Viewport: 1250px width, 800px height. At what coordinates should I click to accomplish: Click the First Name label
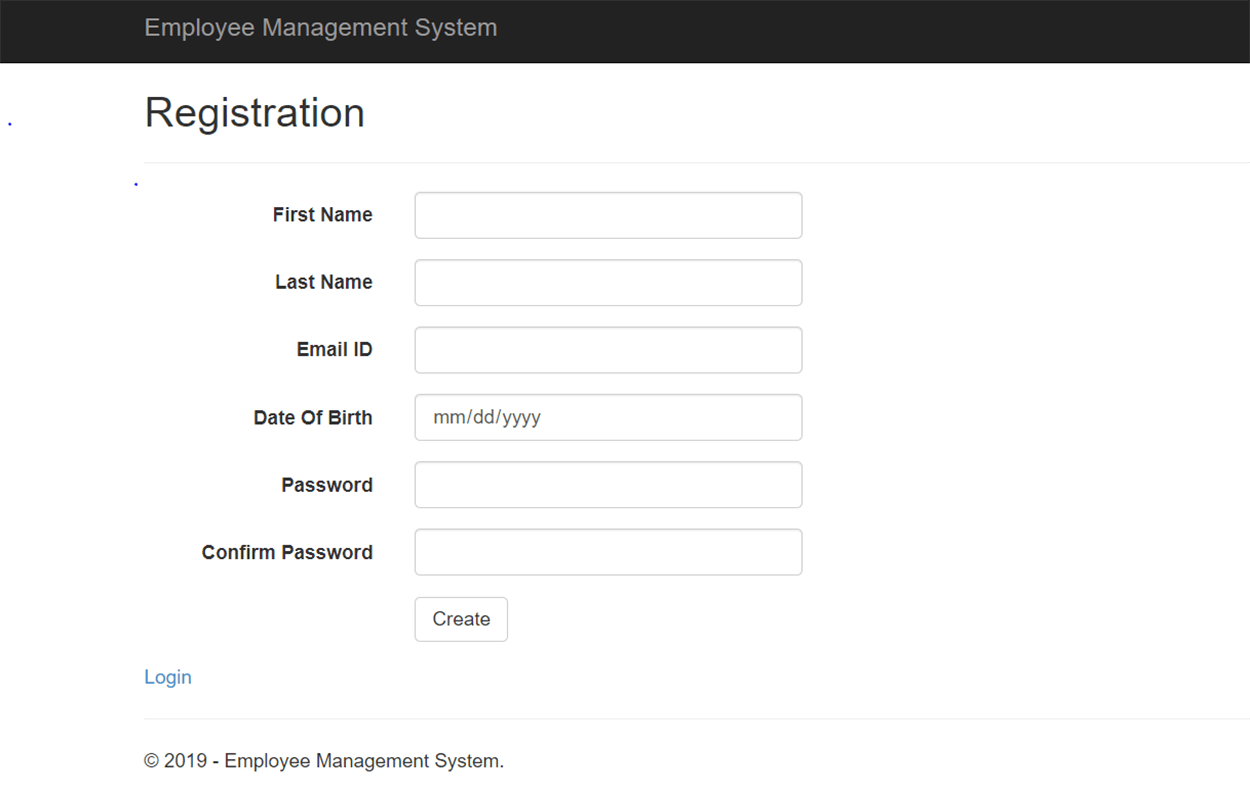tap(322, 214)
